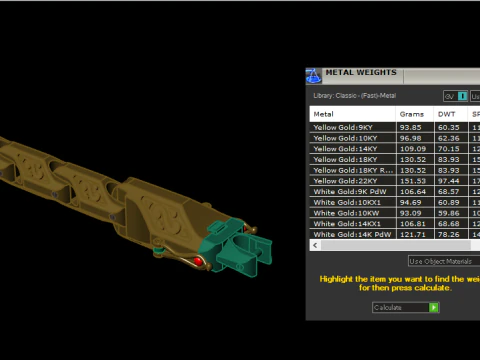Image resolution: width=480 pixels, height=360 pixels.
Task: Click the 106.64 grams value
Action: 413,192
